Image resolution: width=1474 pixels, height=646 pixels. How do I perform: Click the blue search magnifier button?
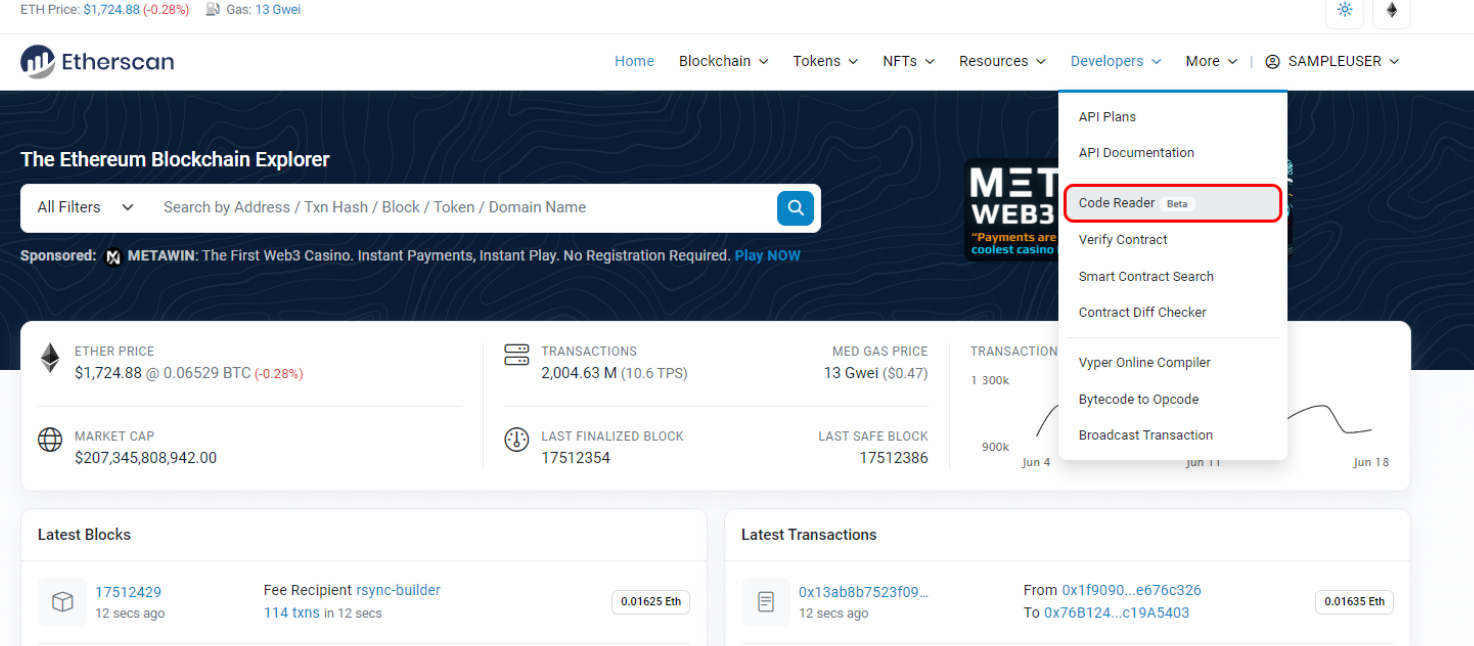[795, 208]
